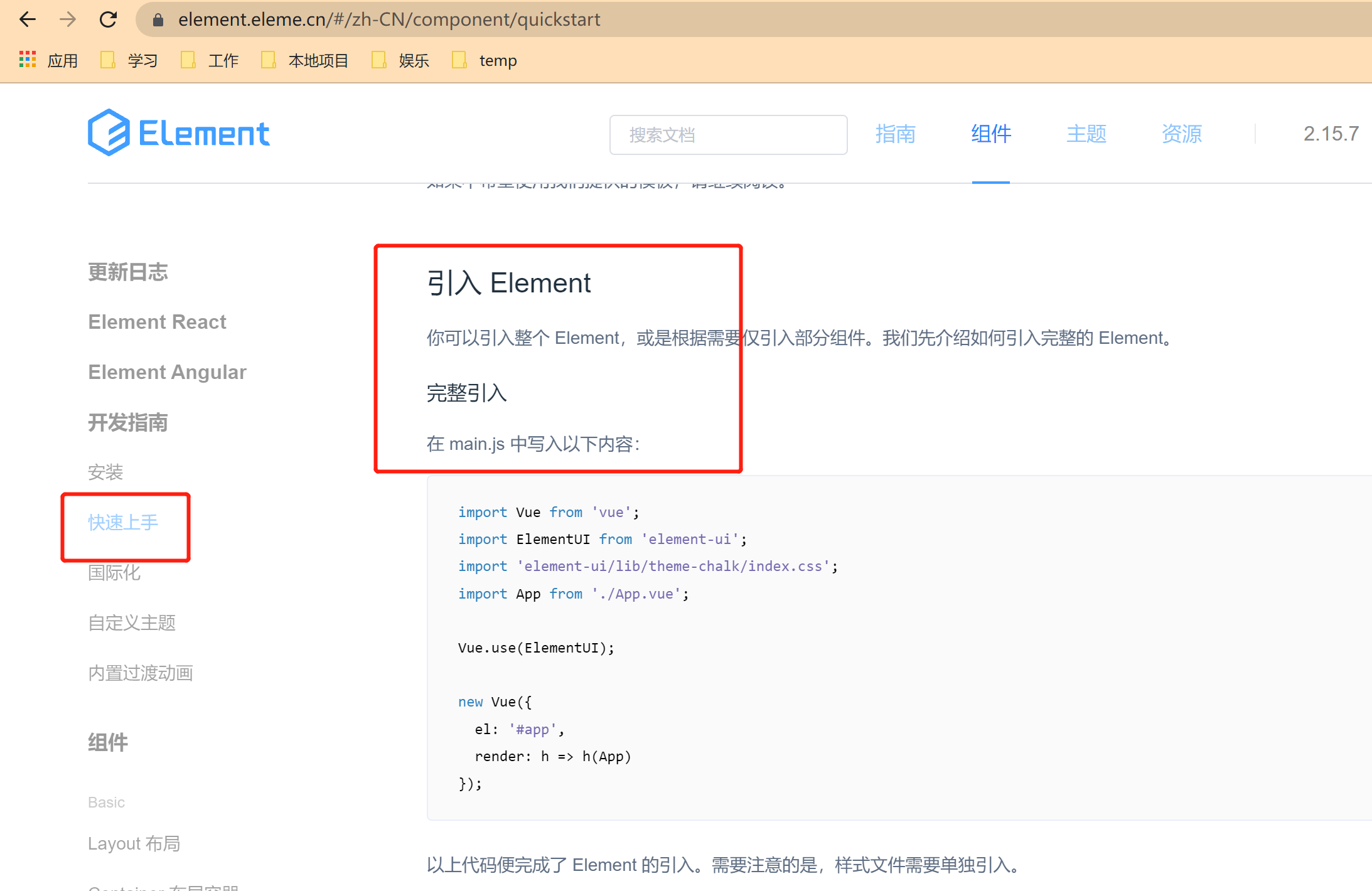Open the 指南 navigation tab
The height and width of the screenshot is (891, 1372).
(896, 134)
